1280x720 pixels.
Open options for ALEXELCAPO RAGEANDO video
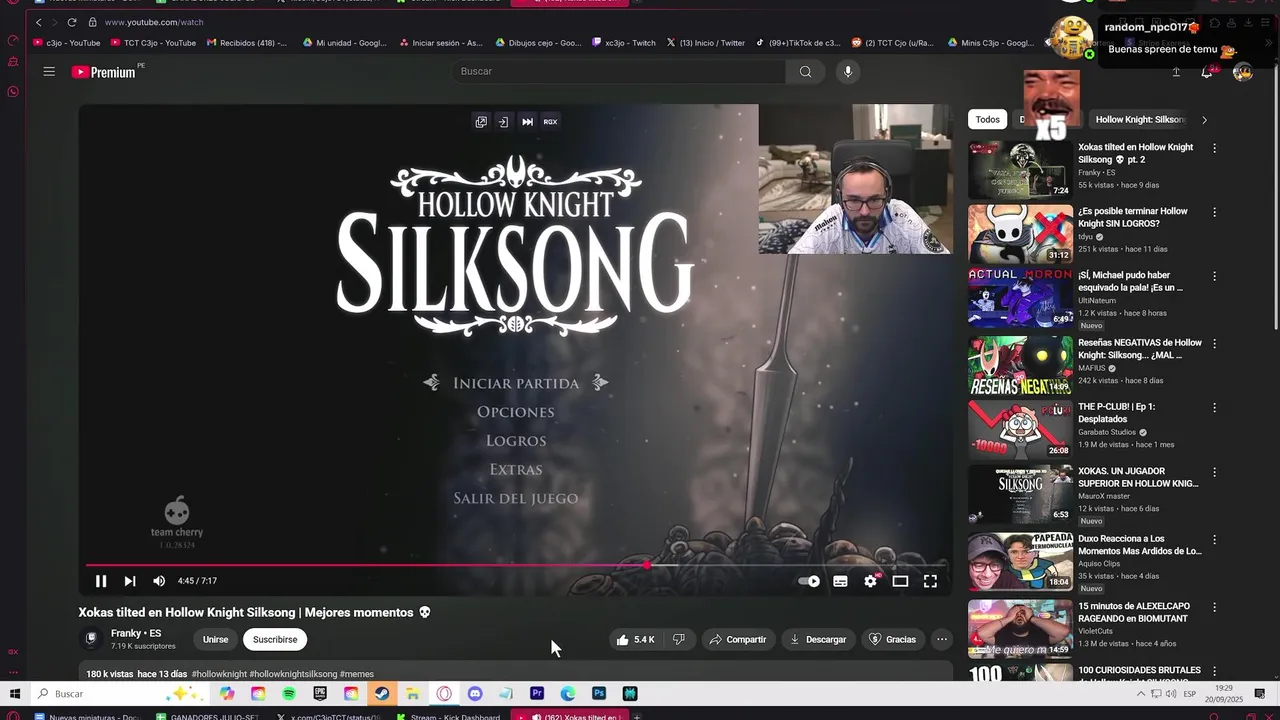coord(1215,607)
